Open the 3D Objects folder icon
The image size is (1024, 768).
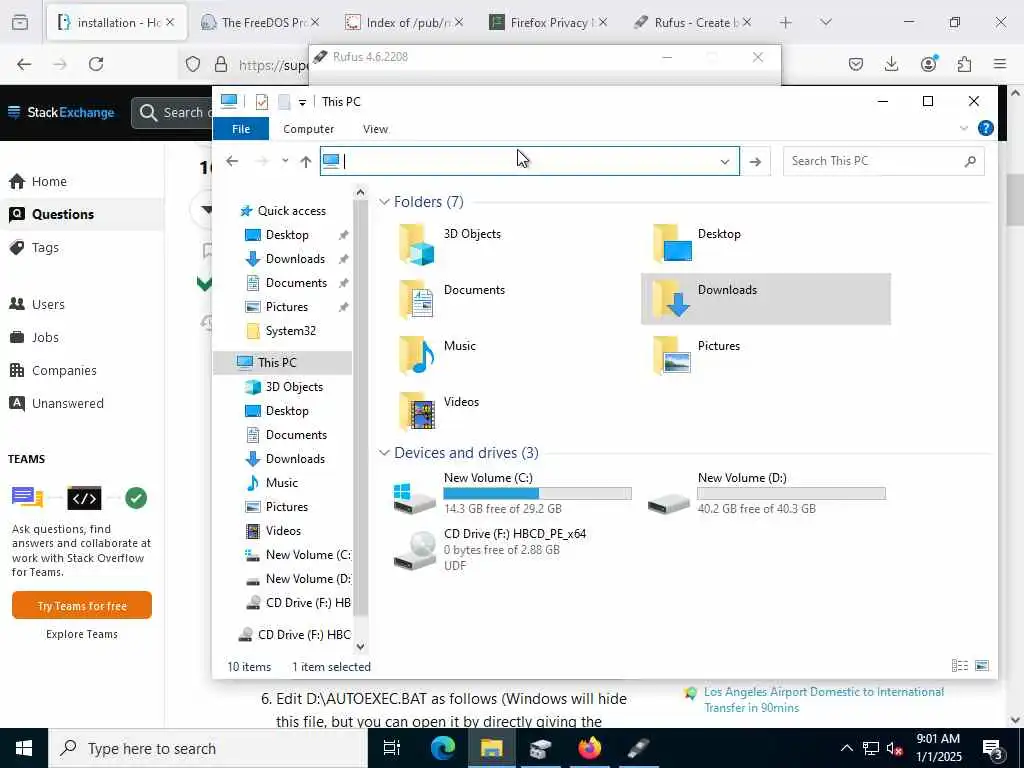417,244
